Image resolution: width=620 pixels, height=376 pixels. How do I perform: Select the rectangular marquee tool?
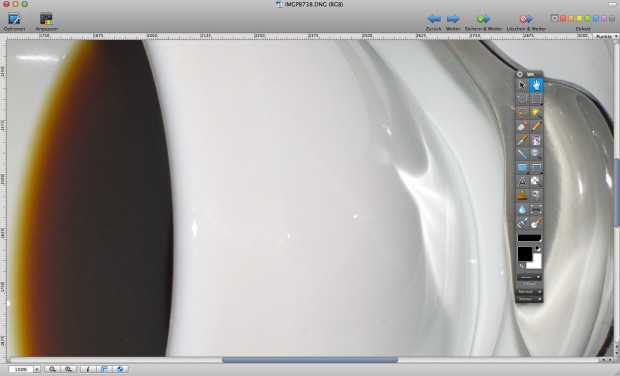click(x=536, y=98)
